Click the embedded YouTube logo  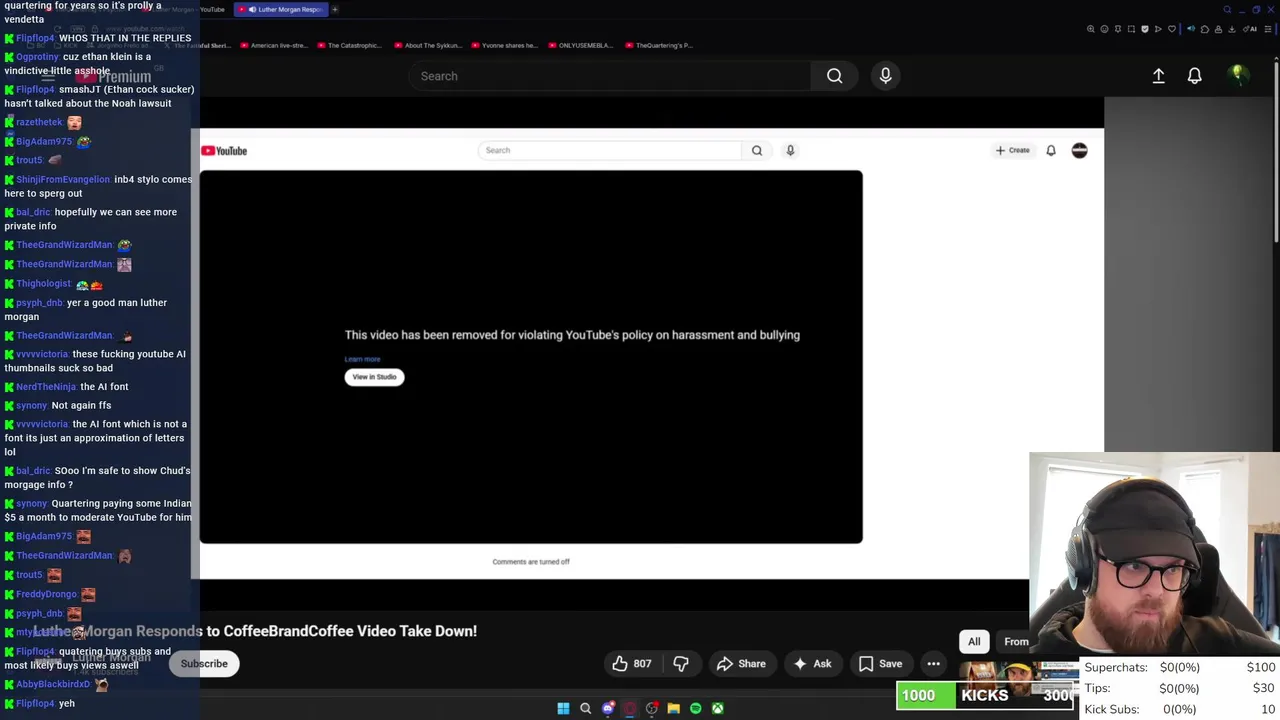click(224, 151)
